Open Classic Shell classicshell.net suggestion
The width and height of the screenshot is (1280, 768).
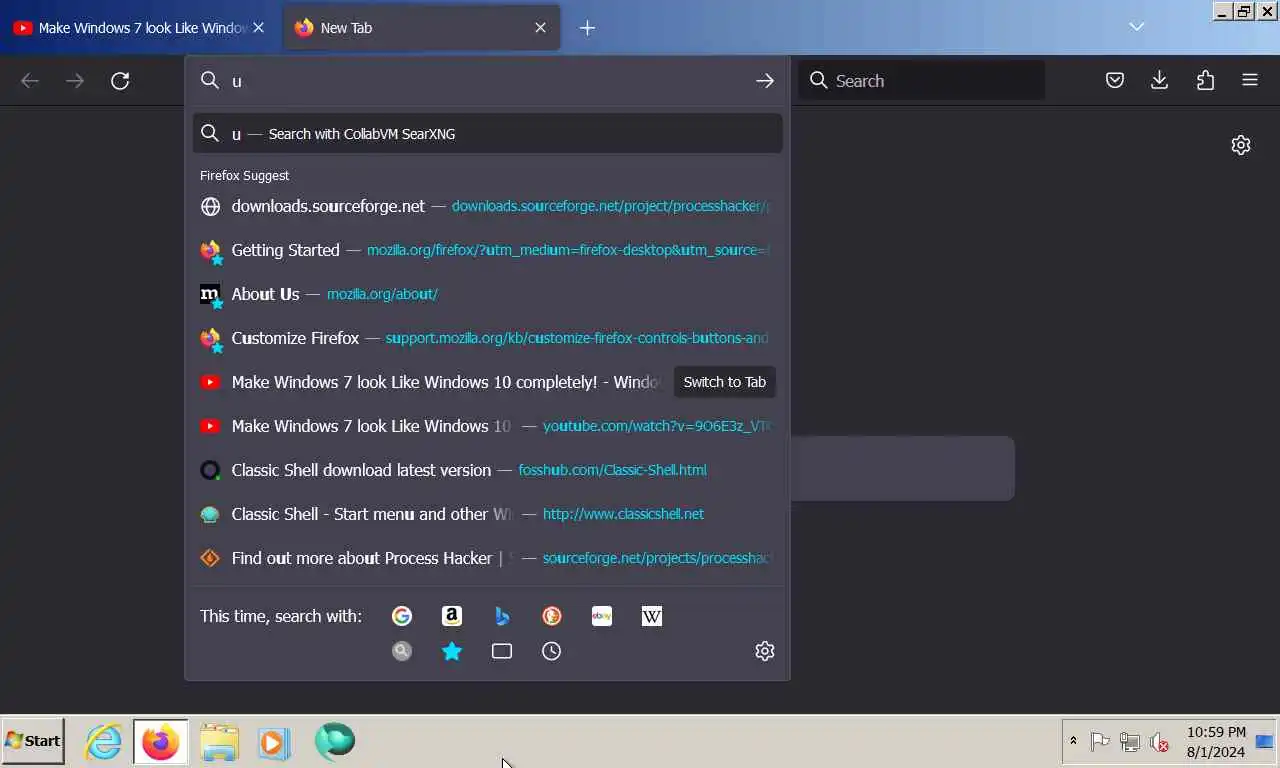[x=488, y=514]
